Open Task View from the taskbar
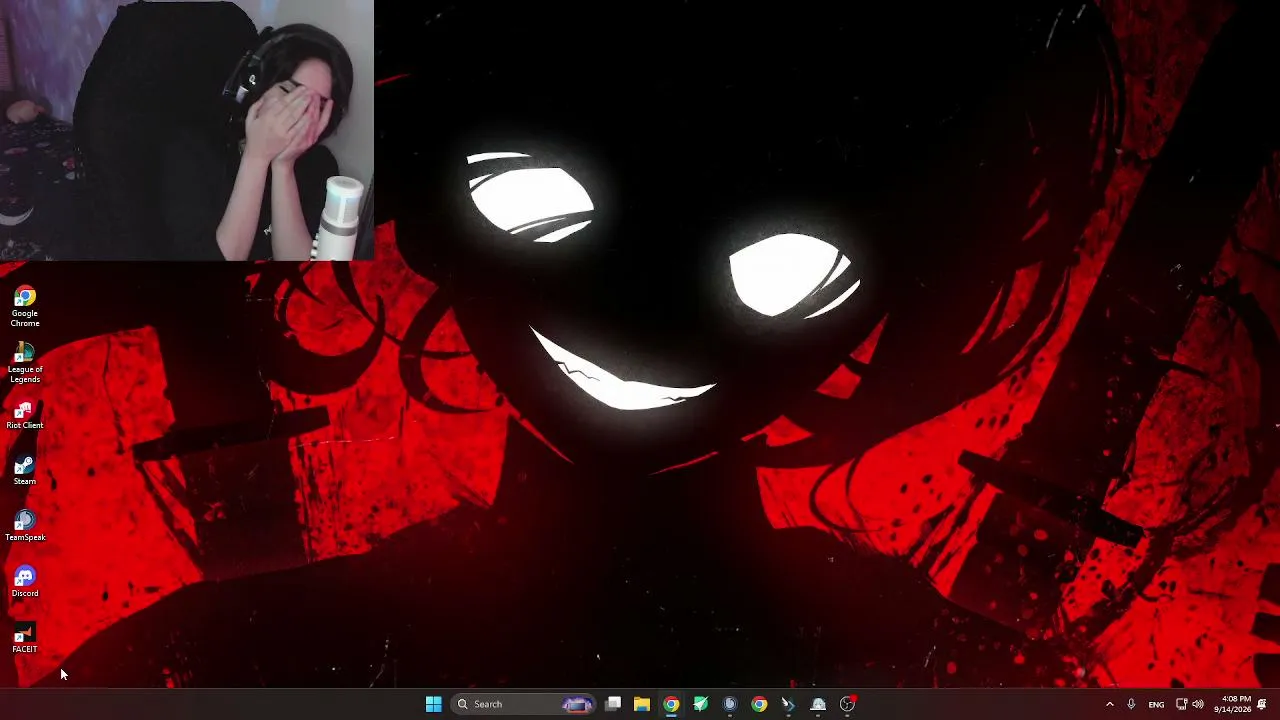 click(613, 704)
